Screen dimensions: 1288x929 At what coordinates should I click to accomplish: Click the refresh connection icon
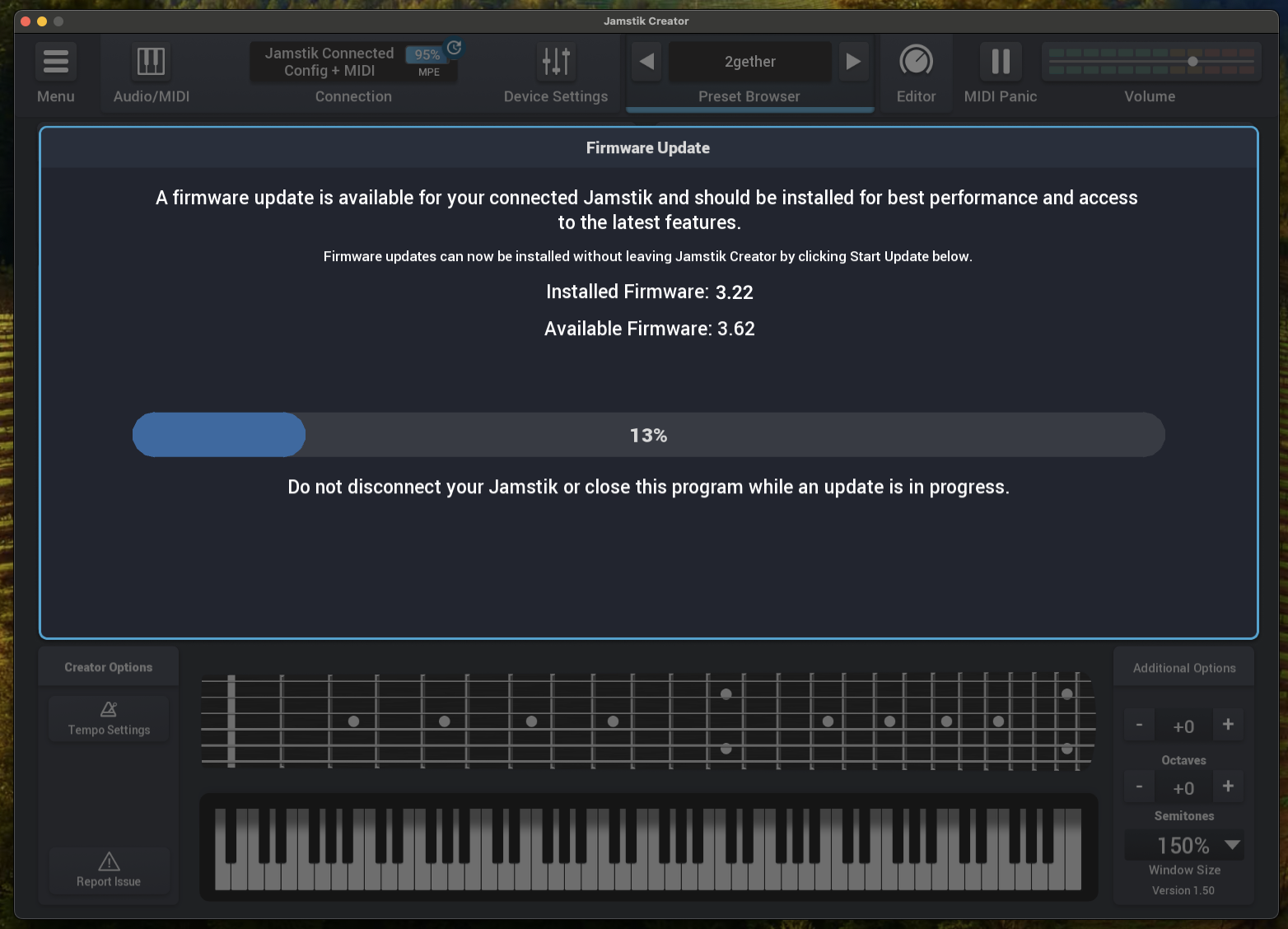click(x=454, y=48)
